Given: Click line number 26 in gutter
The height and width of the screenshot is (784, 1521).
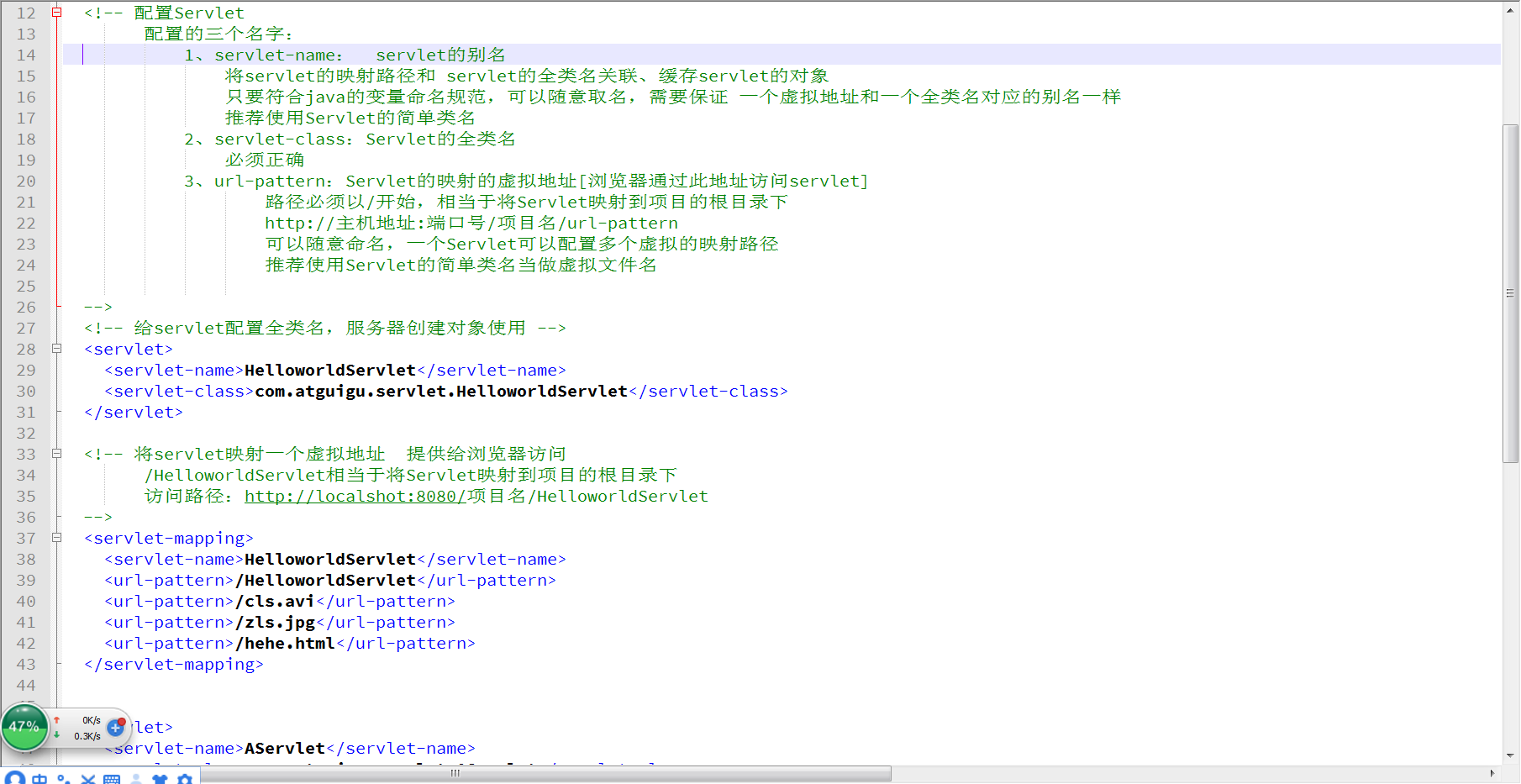Looking at the screenshot, I should (x=26, y=308).
